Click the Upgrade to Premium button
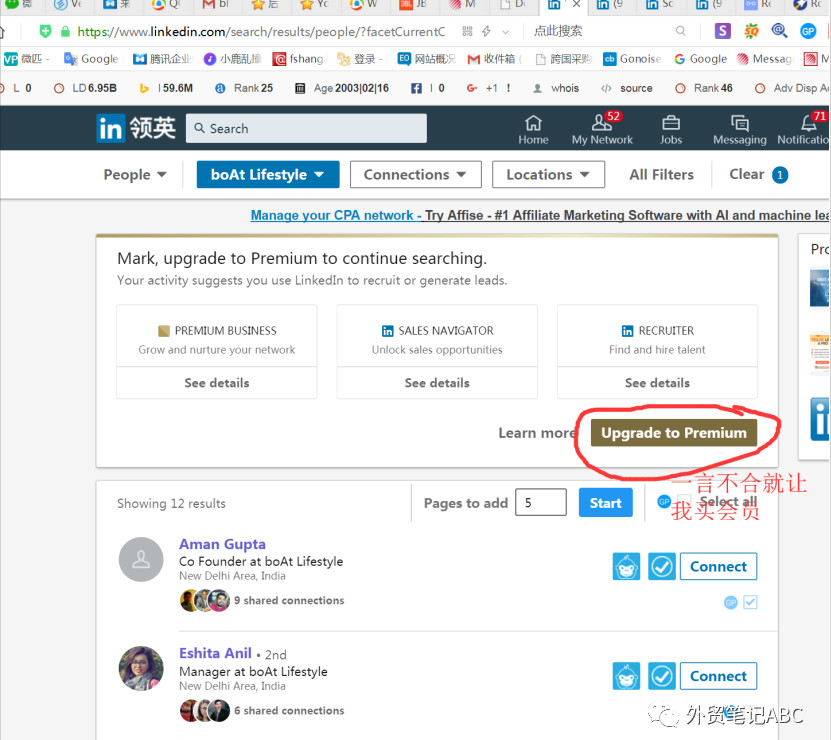The image size is (831, 740). [x=674, y=433]
